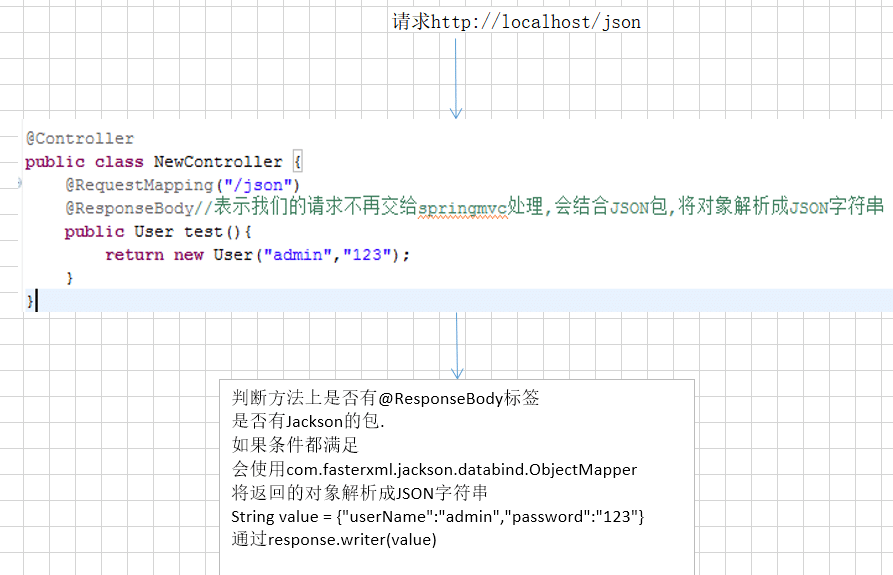Image resolution: width=893 pixels, height=575 pixels.
Task: Click the red-underlined springmvc word
Action: point(463,208)
